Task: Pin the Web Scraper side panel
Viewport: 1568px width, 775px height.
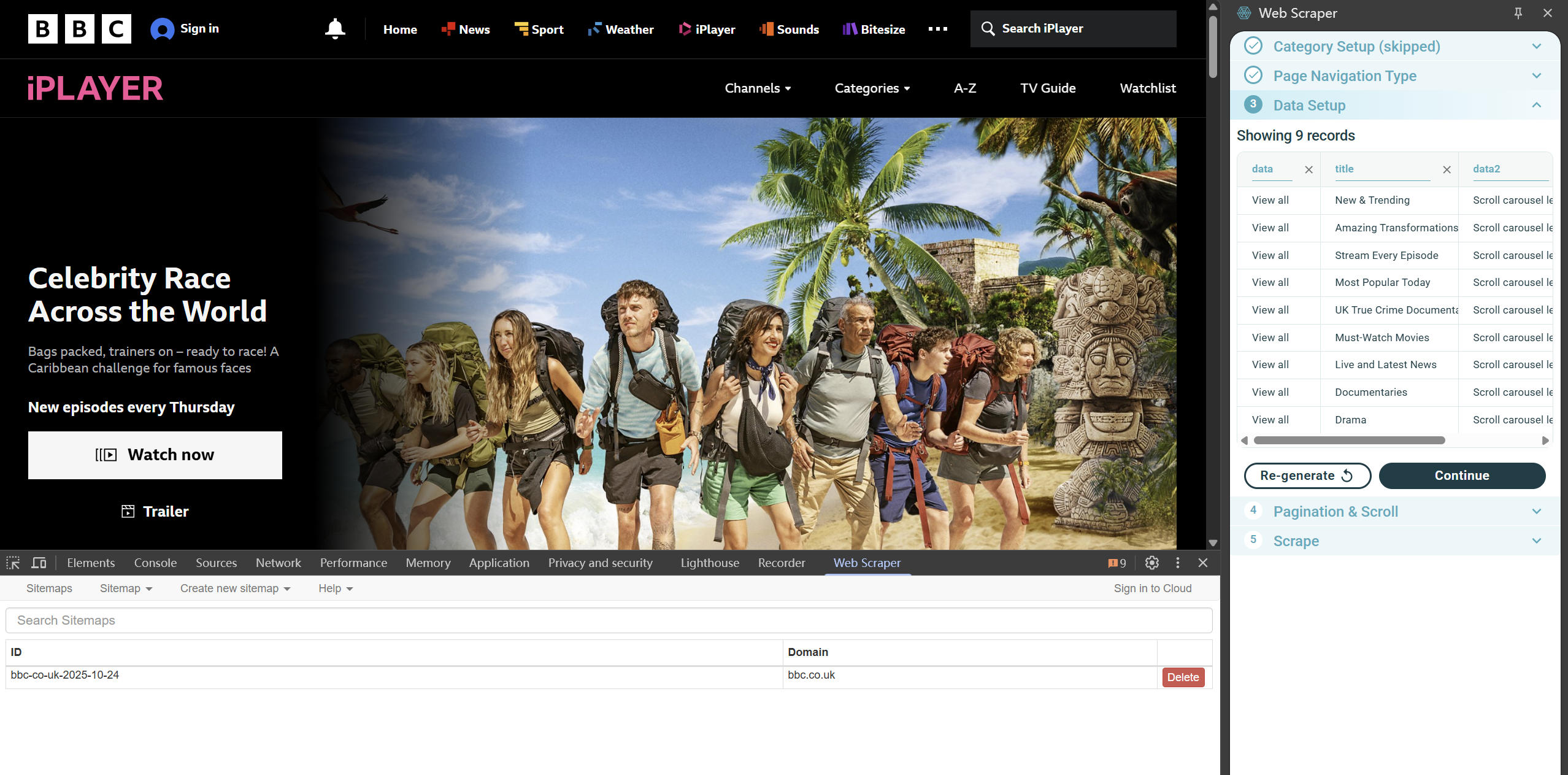Action: pyautogui.click(x=1518, y=13)
